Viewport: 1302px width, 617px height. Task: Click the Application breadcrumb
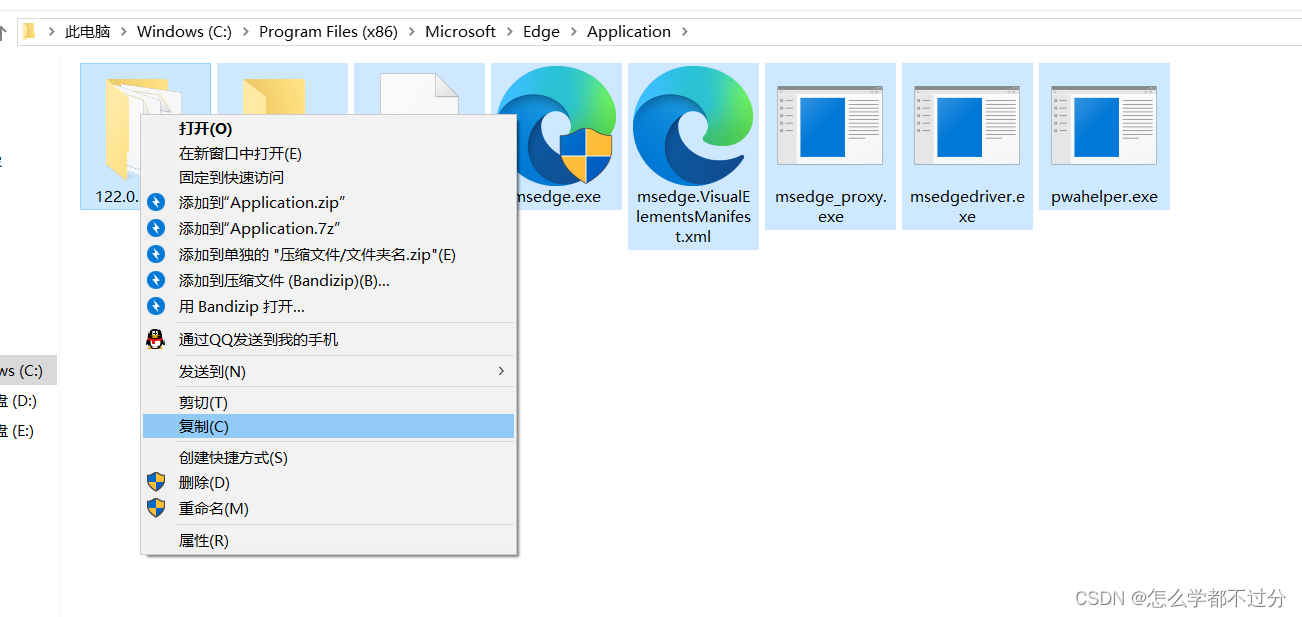click(629, 32)
